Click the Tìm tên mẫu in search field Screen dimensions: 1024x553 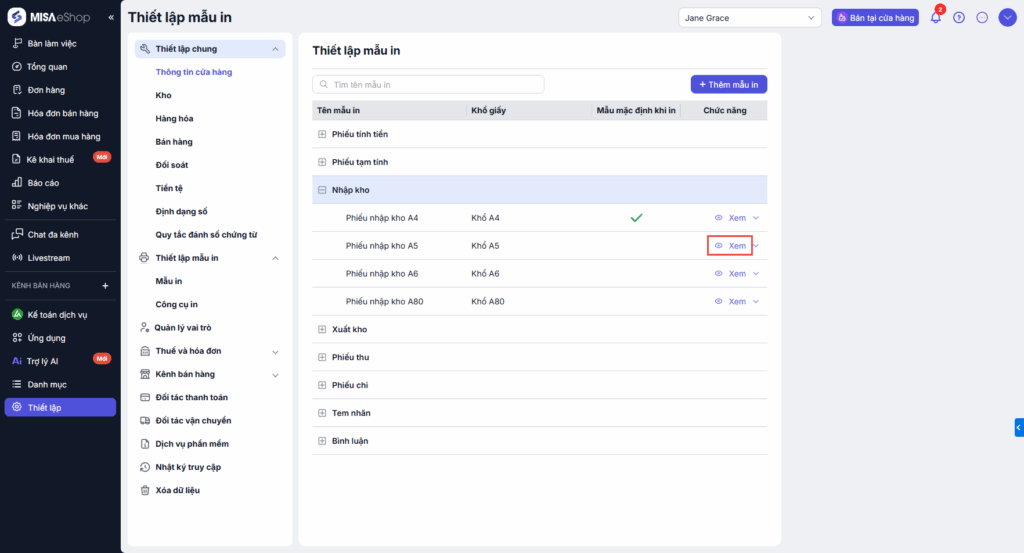click(x=430, y=85)
